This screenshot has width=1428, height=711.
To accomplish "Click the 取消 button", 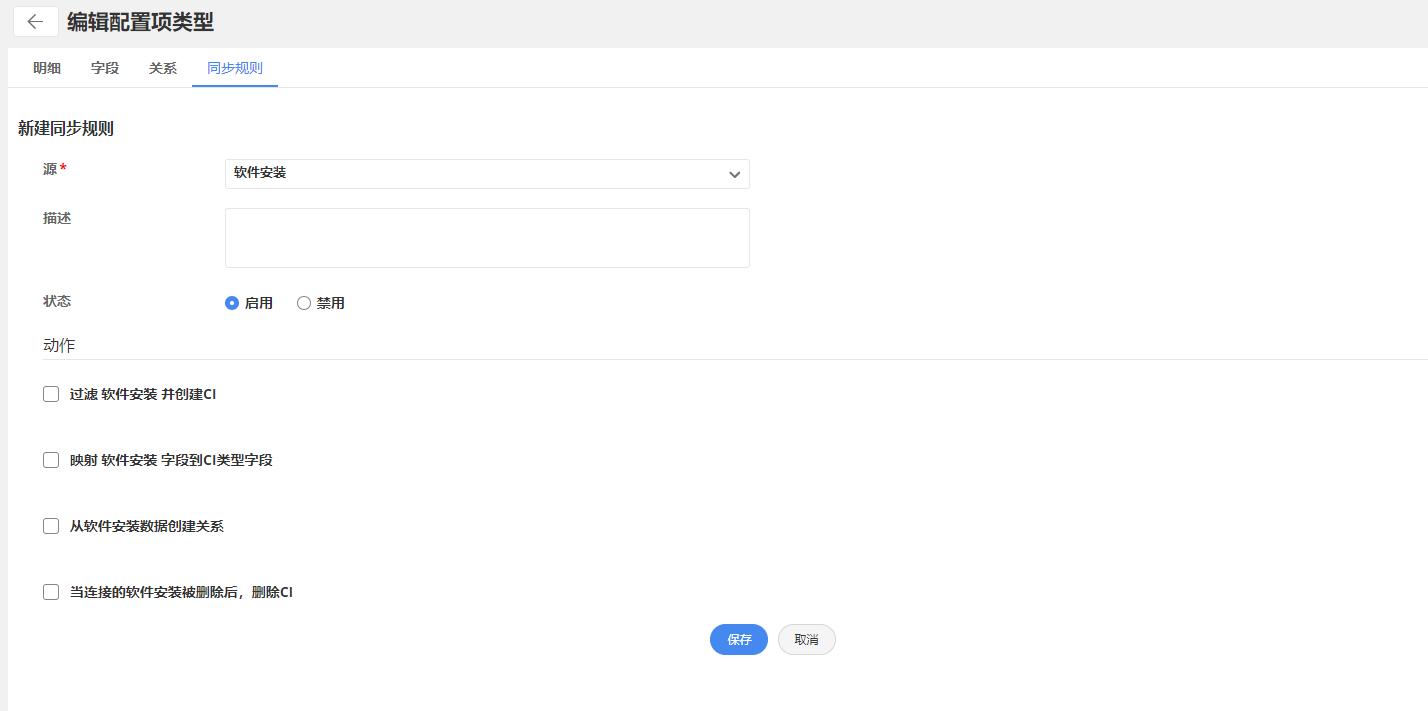I will [x=807, y=640].
